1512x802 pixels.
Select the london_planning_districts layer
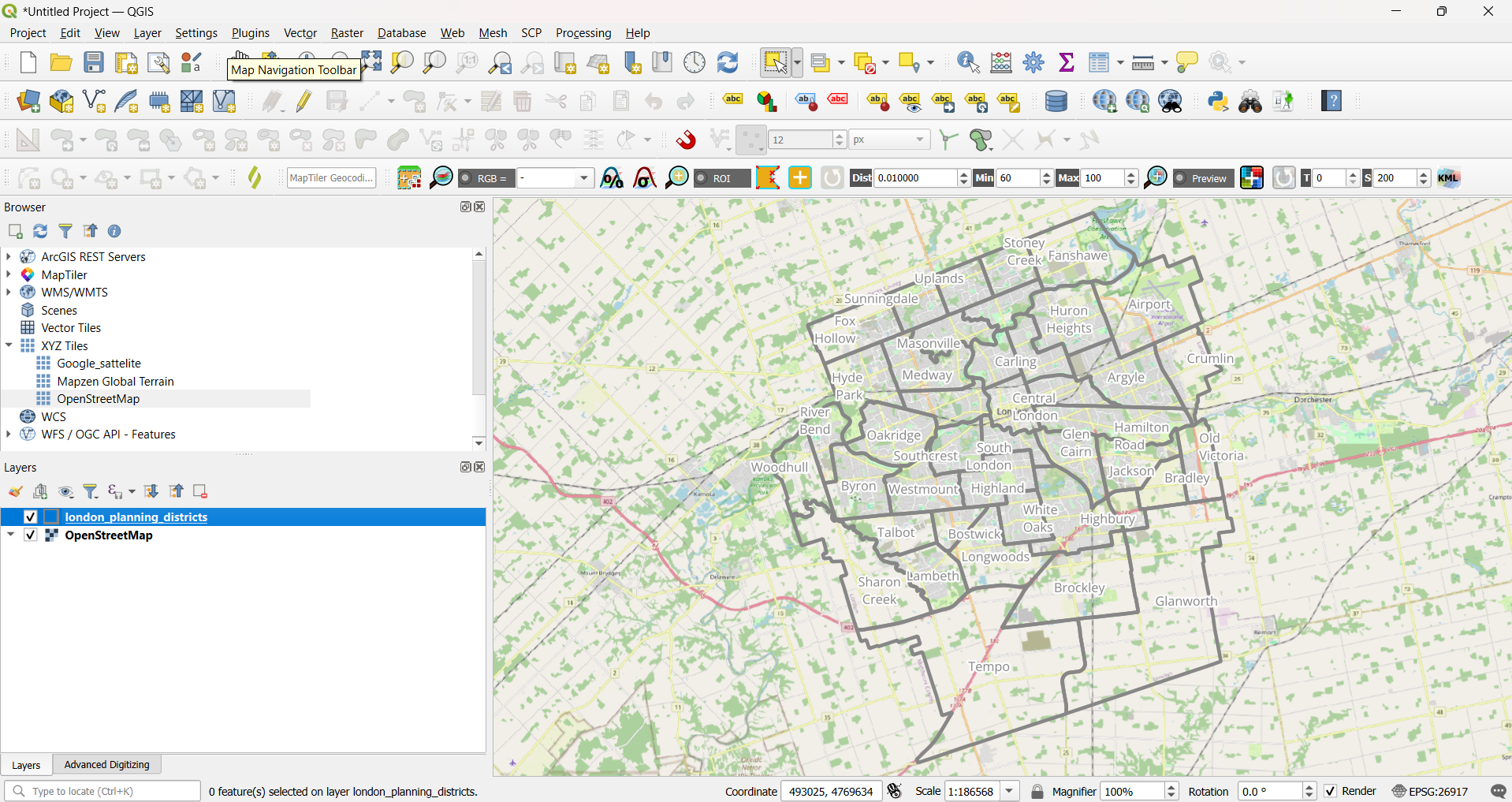coord(136,517)
